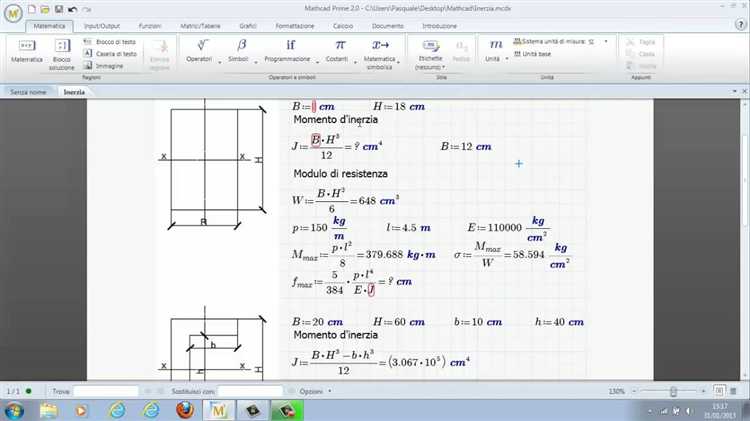Click the page view icon in status bar
750x421 pixels.
point(718,391)
